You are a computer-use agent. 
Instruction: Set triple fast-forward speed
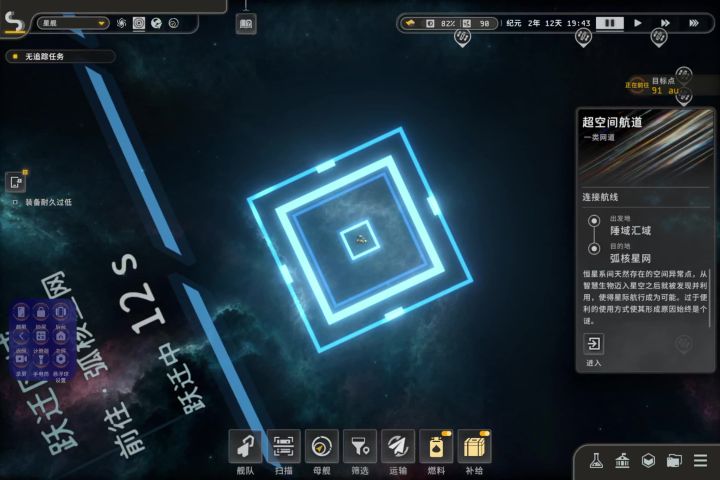[694, 23]
